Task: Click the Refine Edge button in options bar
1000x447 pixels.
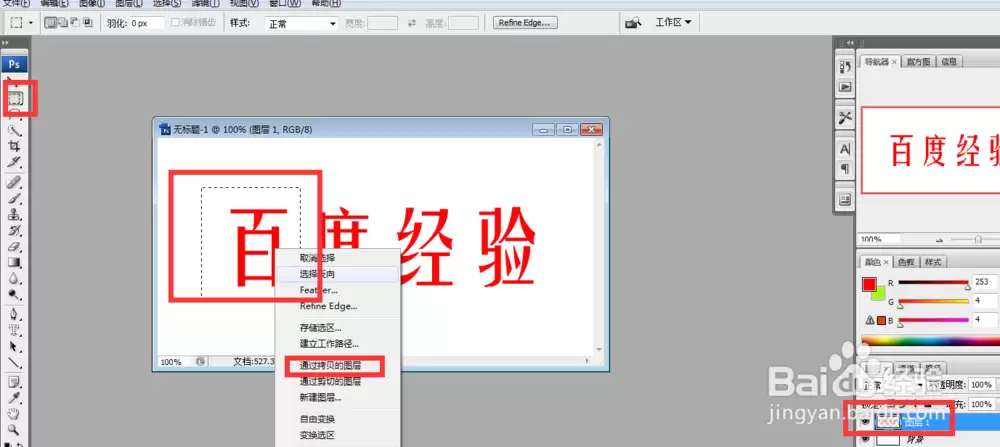Action: pos(526,23)
